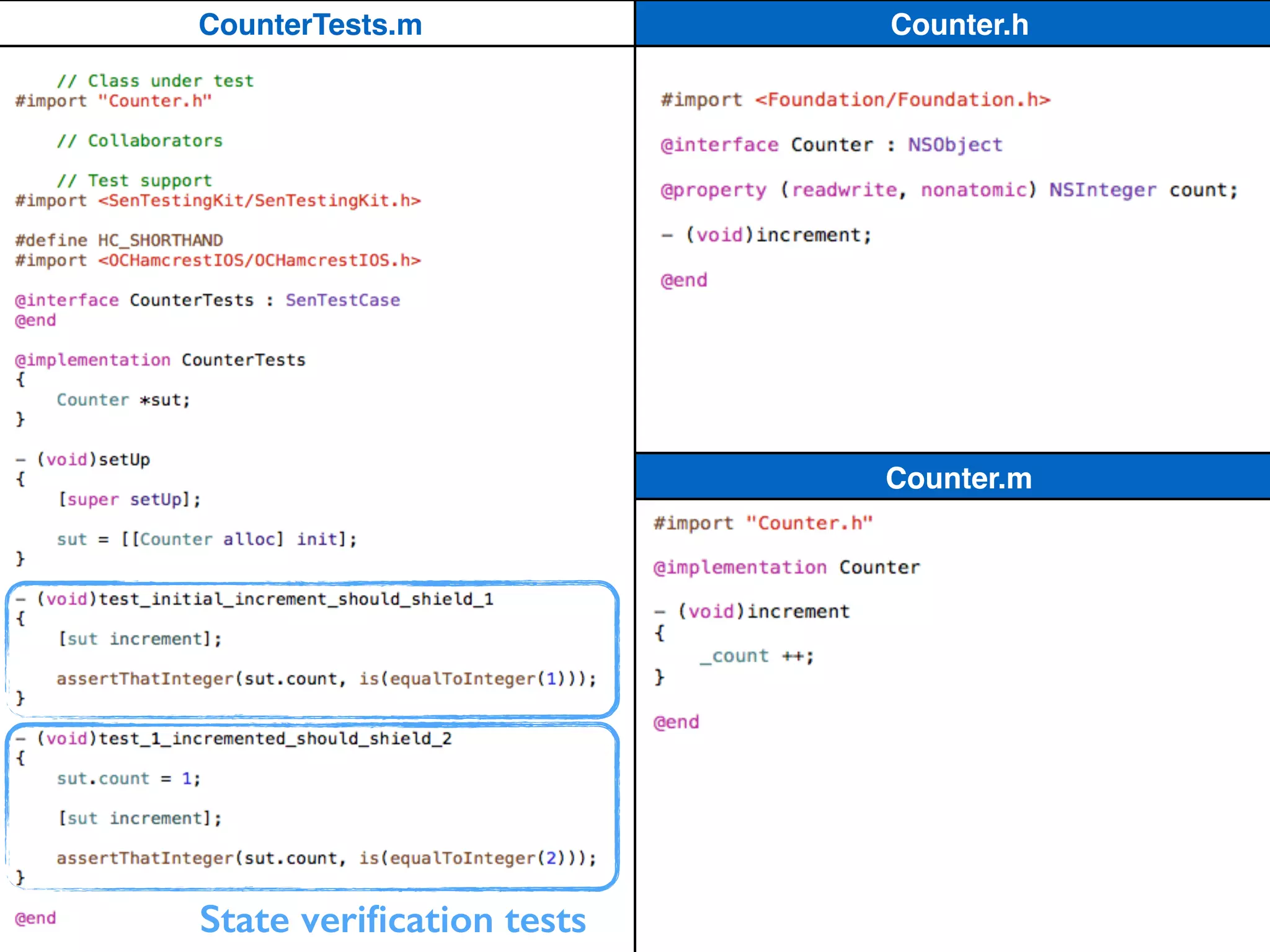Viewport: 1270px width, 952px height.
Task: Click the @interface Counter : NSObject line
Action: (x=832, y=145)
